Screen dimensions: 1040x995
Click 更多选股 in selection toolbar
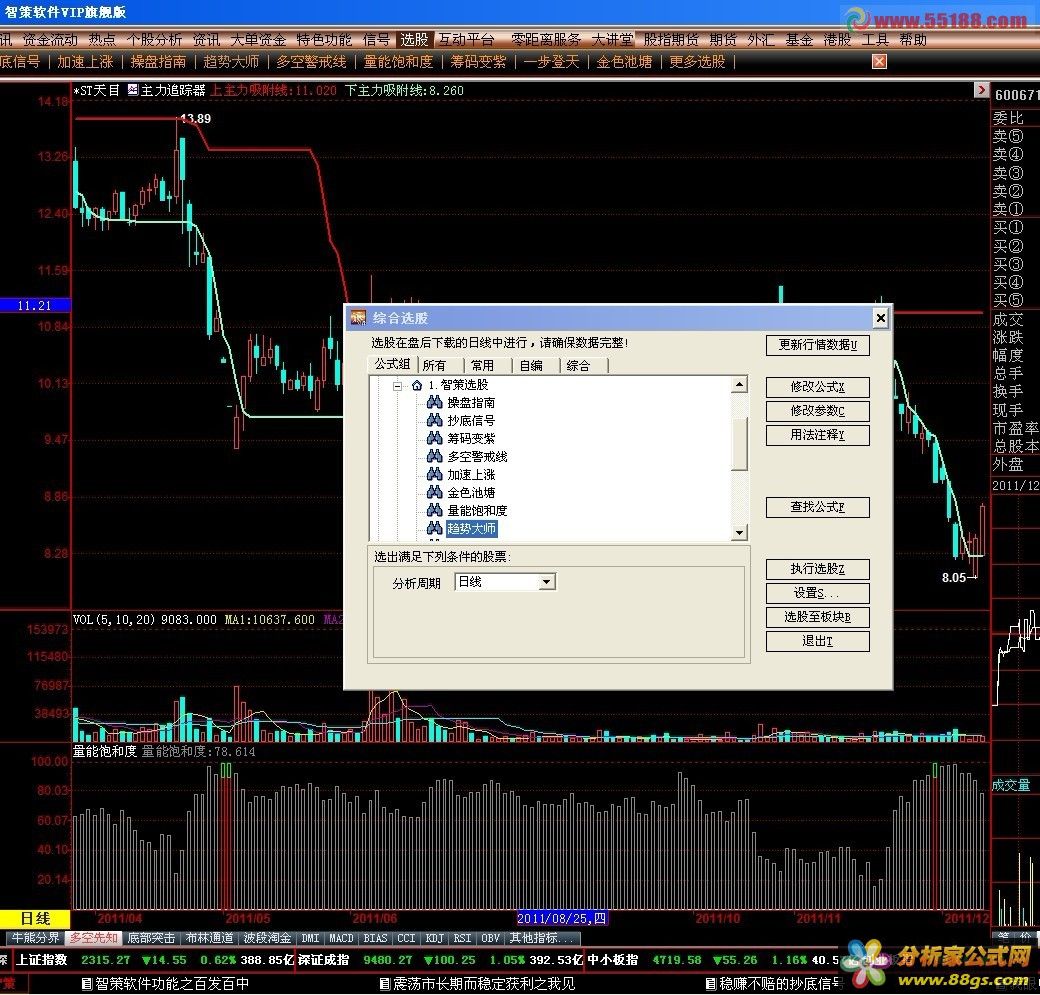tap(697, 62)
